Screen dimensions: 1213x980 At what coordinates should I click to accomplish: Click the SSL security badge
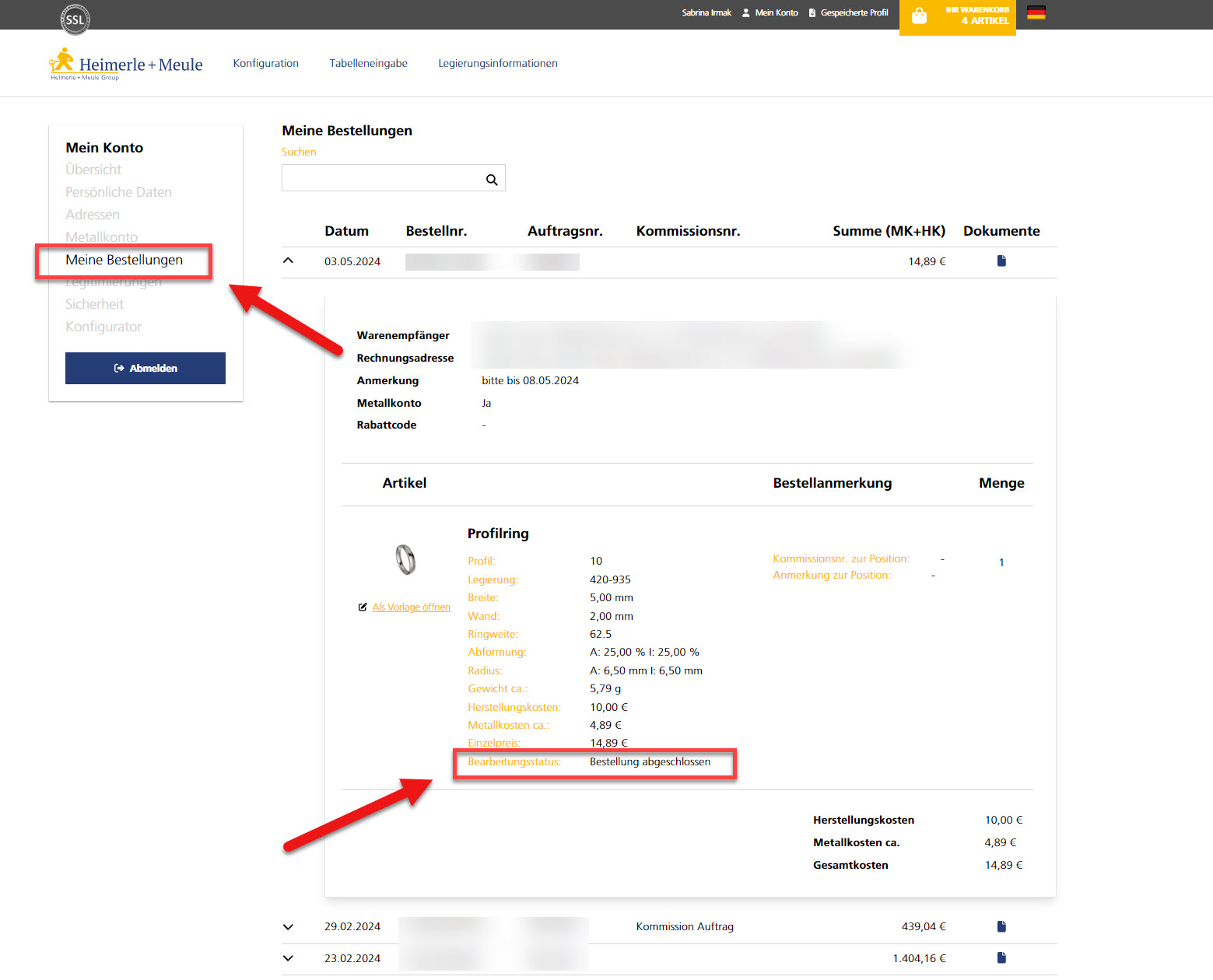[x=75, y=19]
